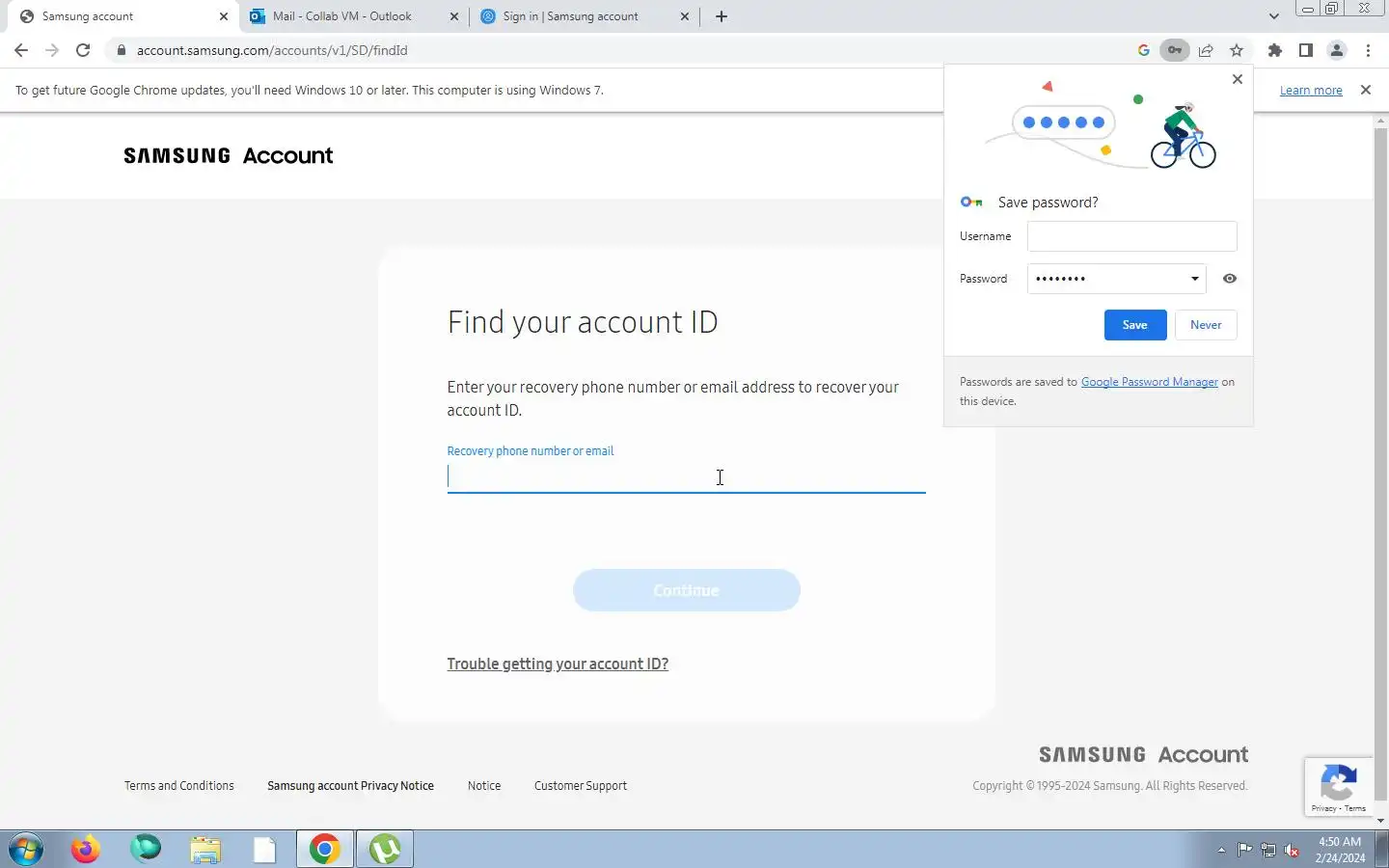Show hidden system tray icons
The image size is (1389, 868).
click(x=1221, y=850)
